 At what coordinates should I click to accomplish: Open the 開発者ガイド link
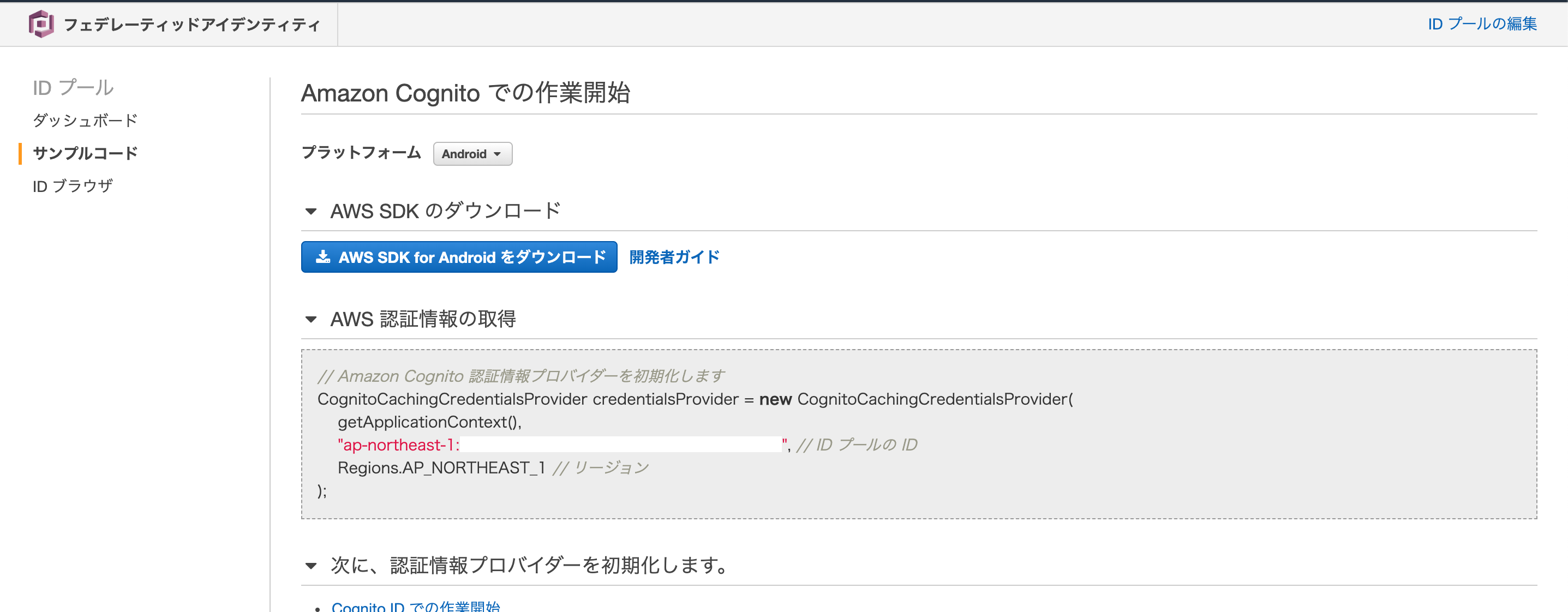click(674, 257)
